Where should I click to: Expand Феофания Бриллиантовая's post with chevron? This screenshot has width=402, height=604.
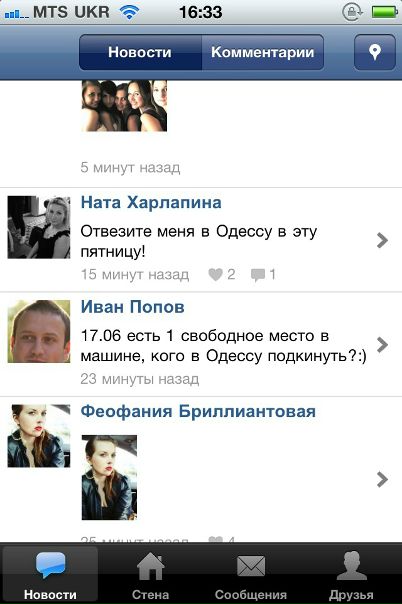pyautogui.click(x=382, y=479)
